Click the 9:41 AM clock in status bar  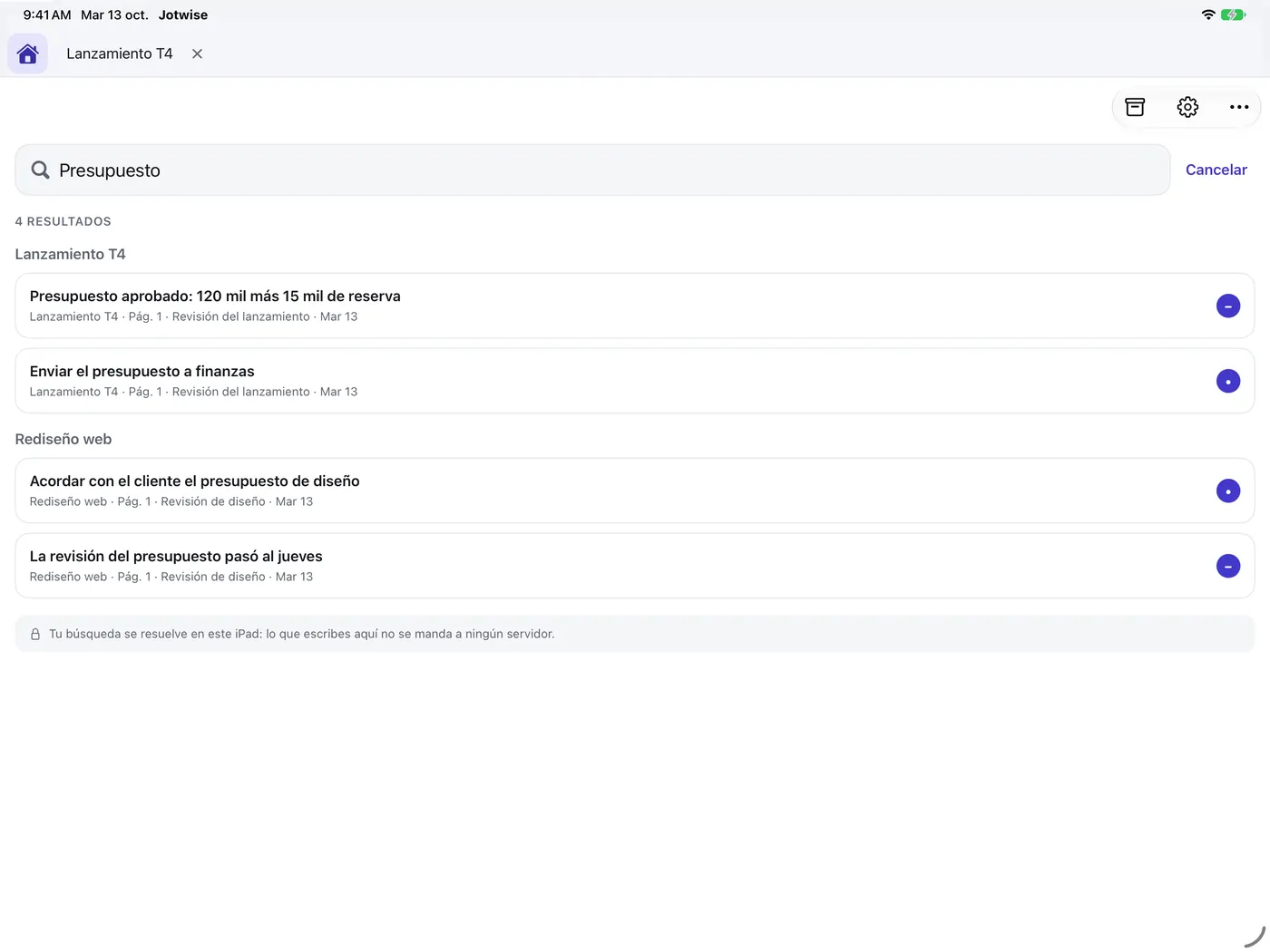point(47,15)
